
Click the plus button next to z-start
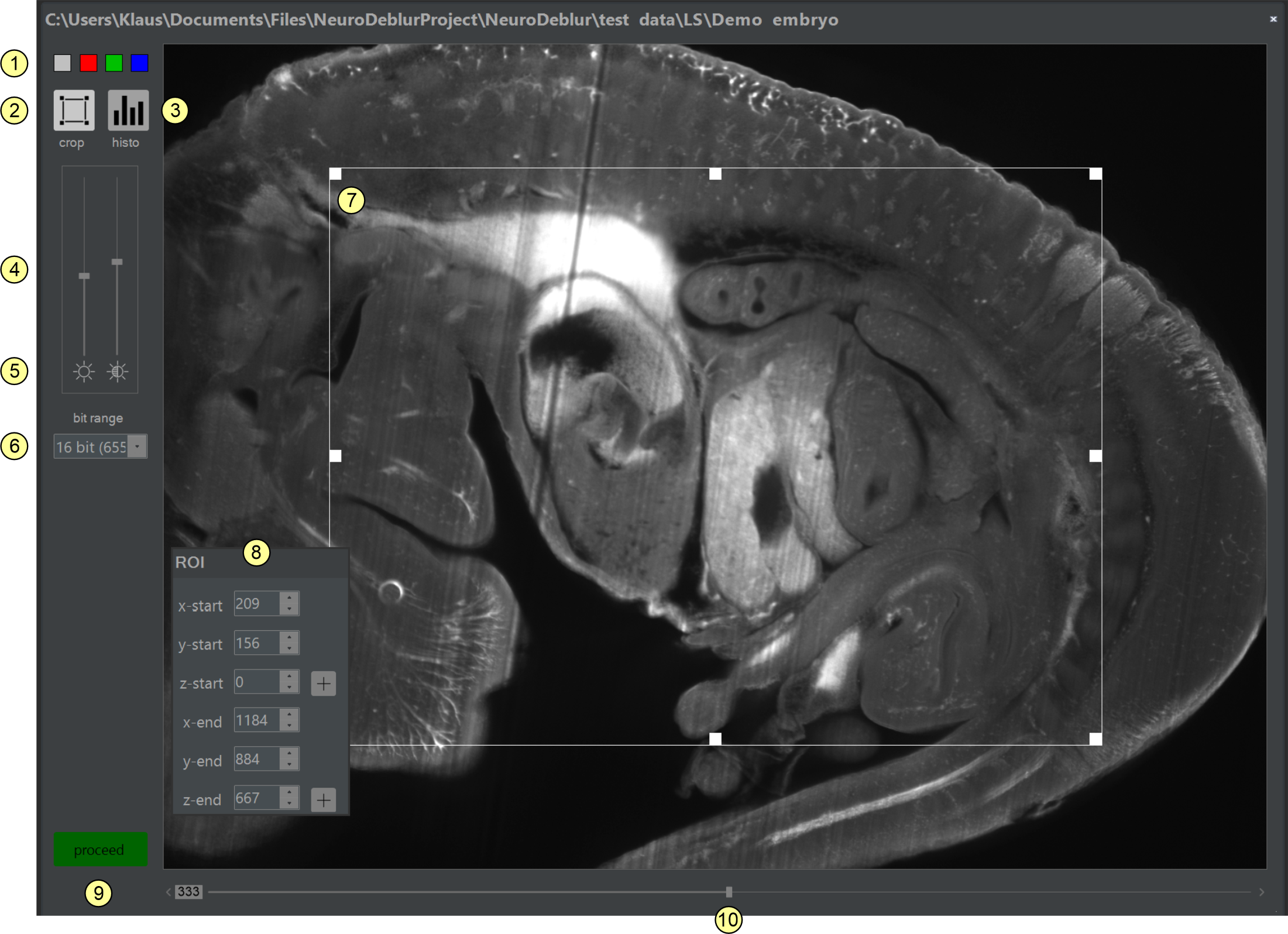coord(323,684)
